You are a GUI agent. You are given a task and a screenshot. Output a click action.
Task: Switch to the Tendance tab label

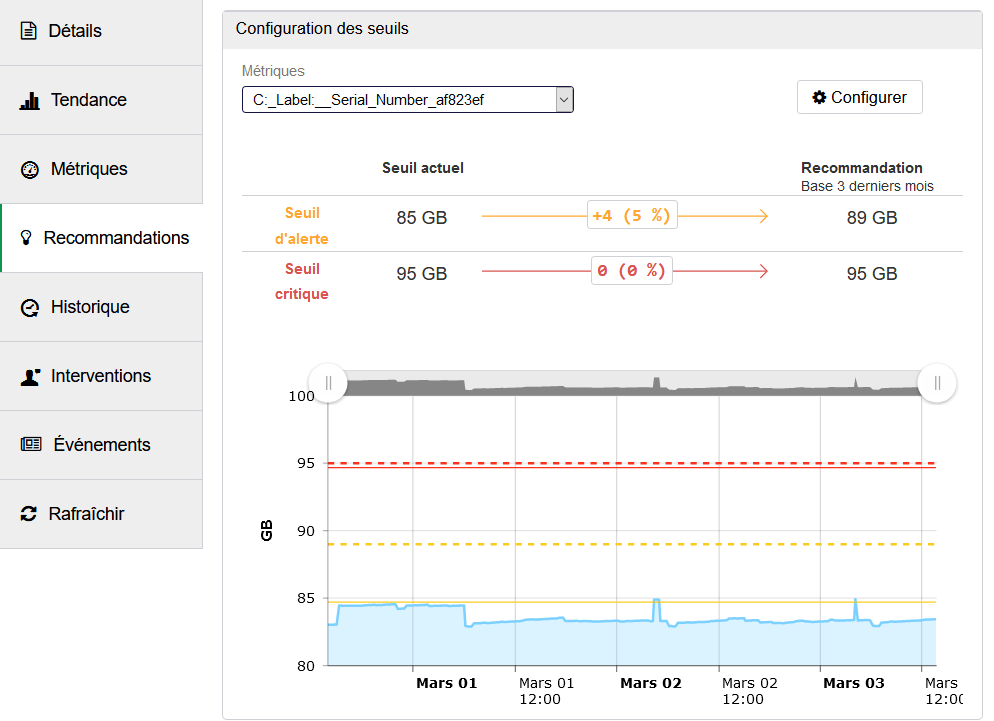tap(89, 100)
